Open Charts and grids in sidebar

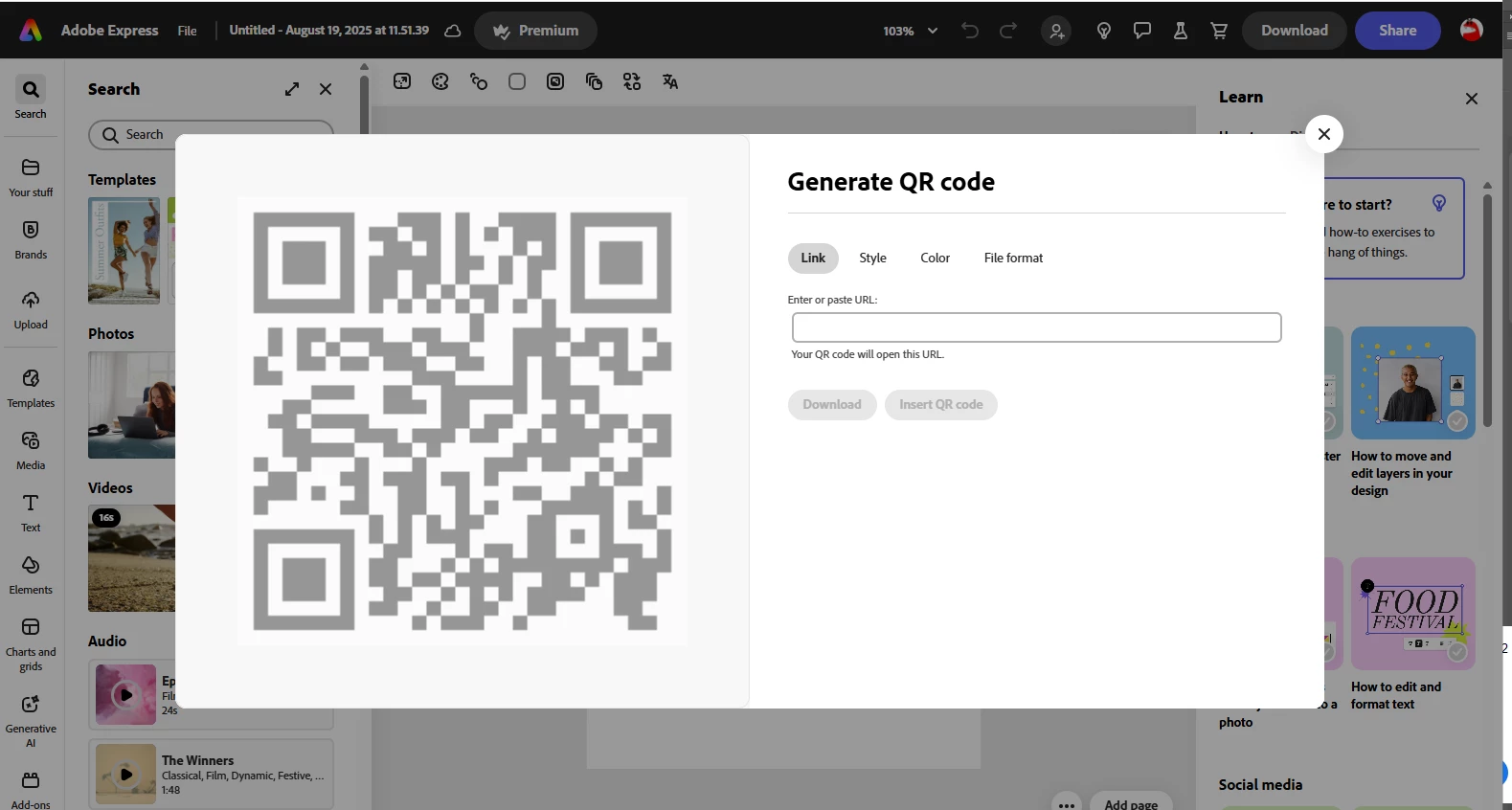pyautogui.click(x=31, y=643)
